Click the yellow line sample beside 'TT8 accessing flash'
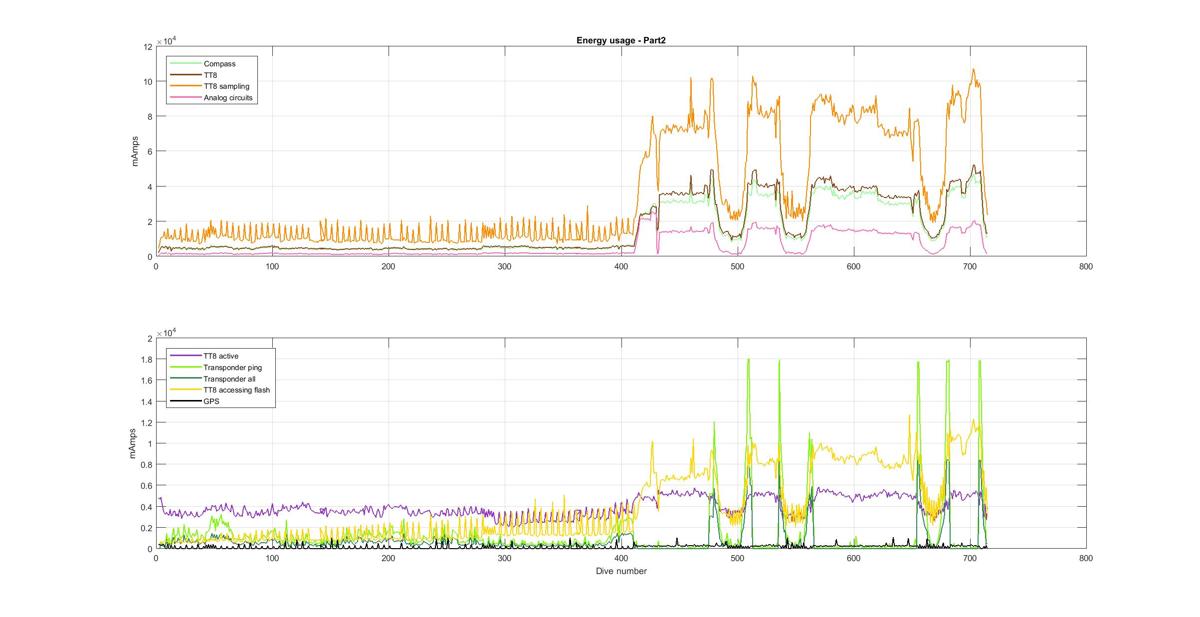Viewport: 1200px width, 617px height. pos(184,389)
